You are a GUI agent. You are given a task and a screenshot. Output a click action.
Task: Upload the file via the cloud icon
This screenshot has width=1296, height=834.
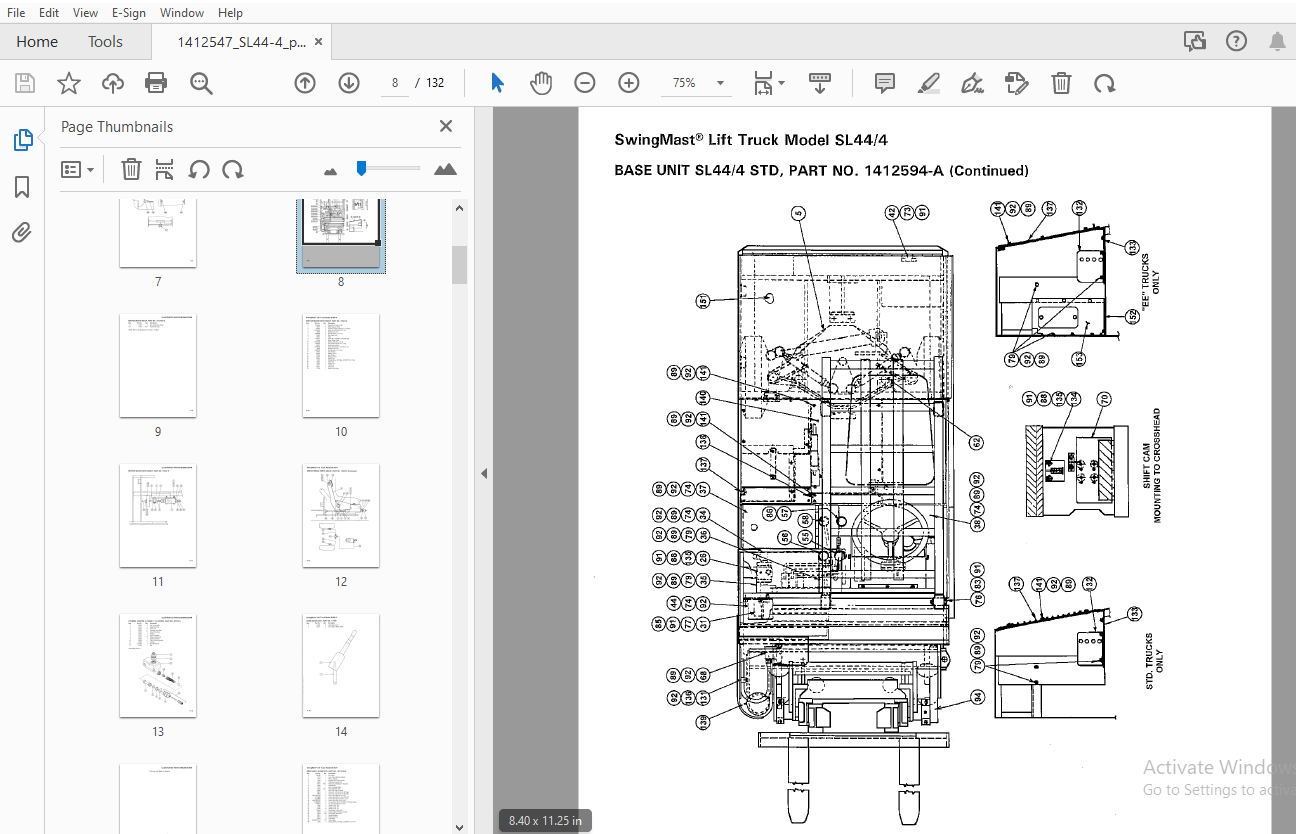(x=113, y=83)
